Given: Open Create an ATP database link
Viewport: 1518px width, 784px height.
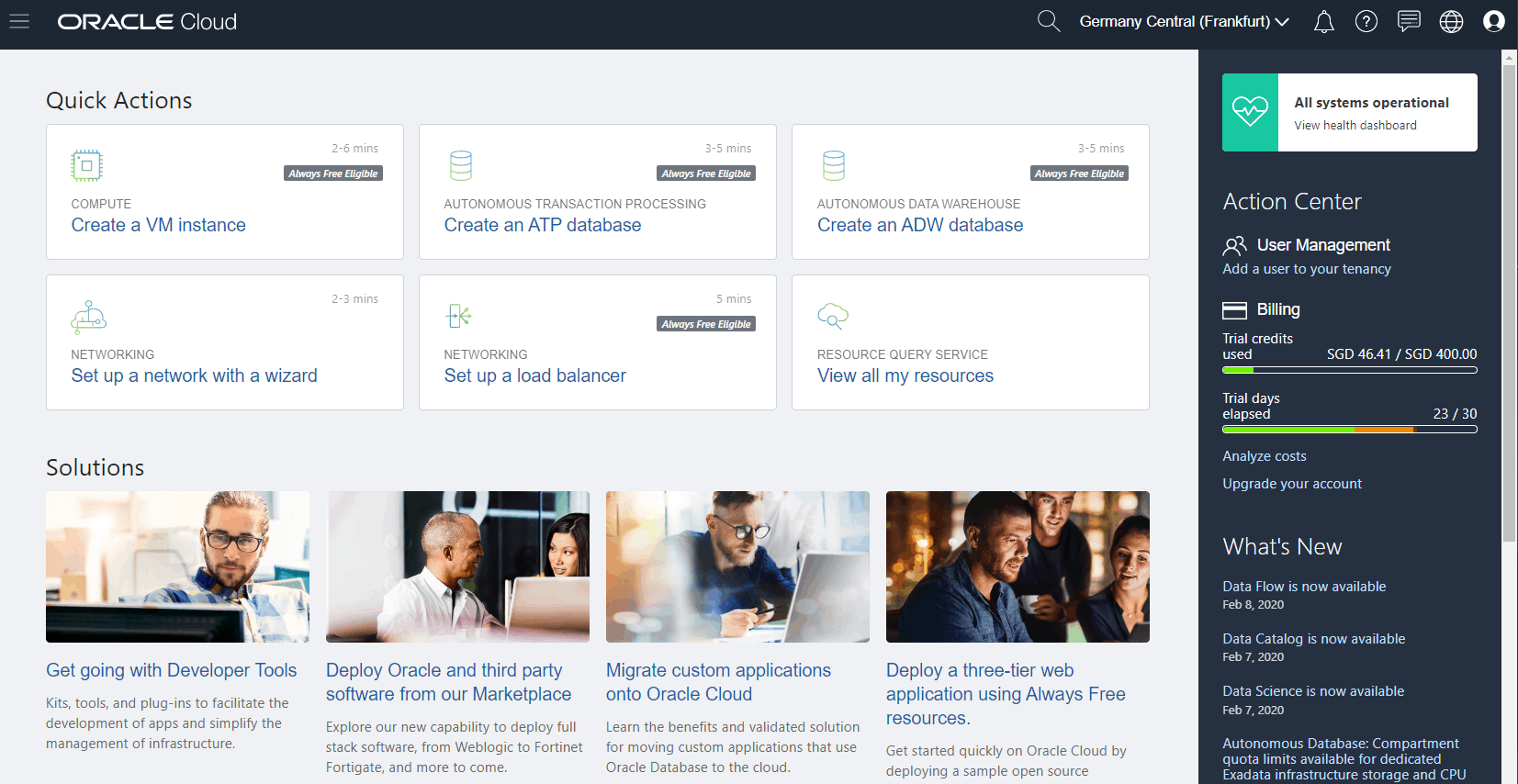Looking at the screenshot, I should 543,225.
